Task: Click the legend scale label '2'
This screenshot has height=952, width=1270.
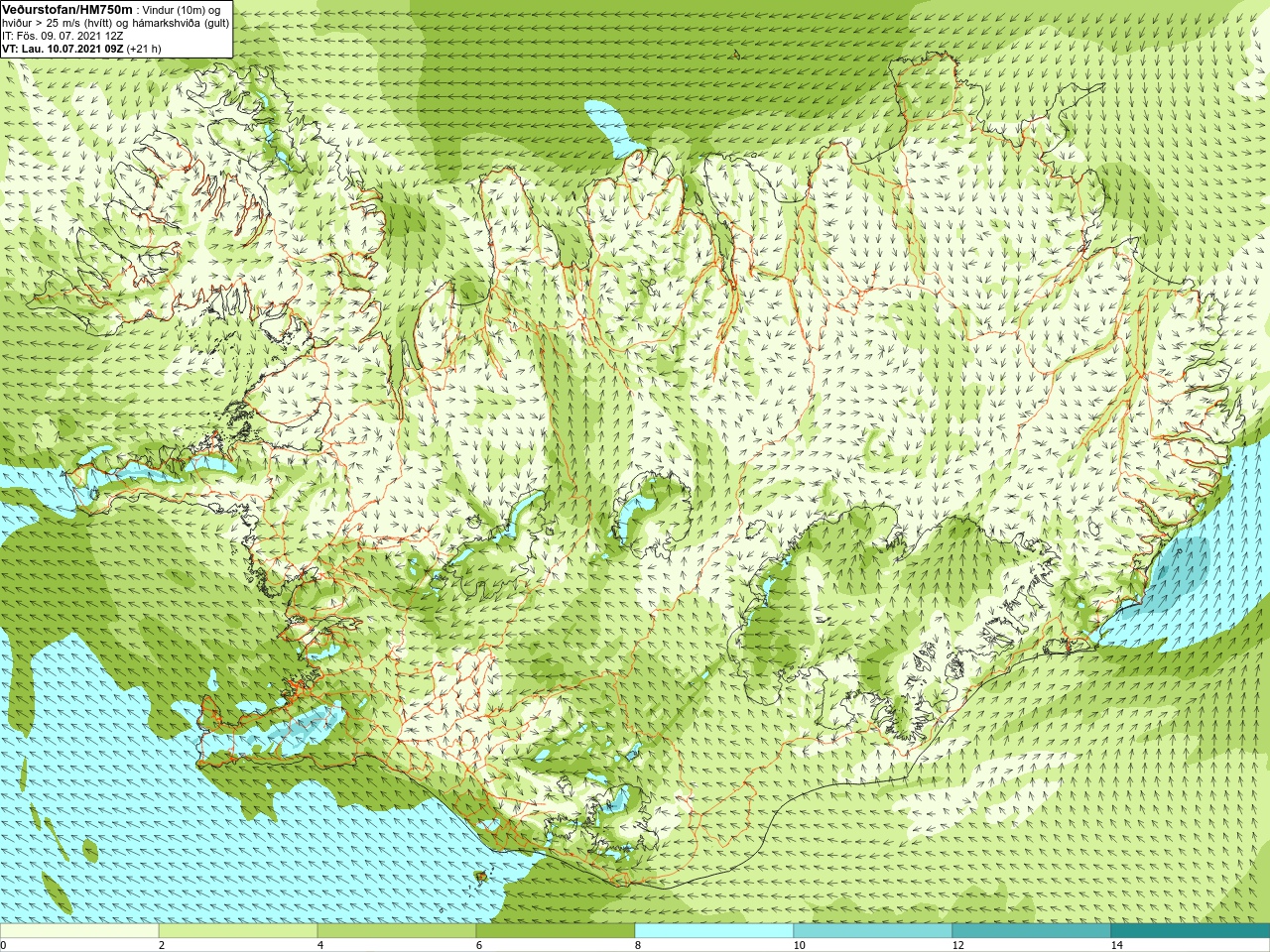Action: click(162, 945)
